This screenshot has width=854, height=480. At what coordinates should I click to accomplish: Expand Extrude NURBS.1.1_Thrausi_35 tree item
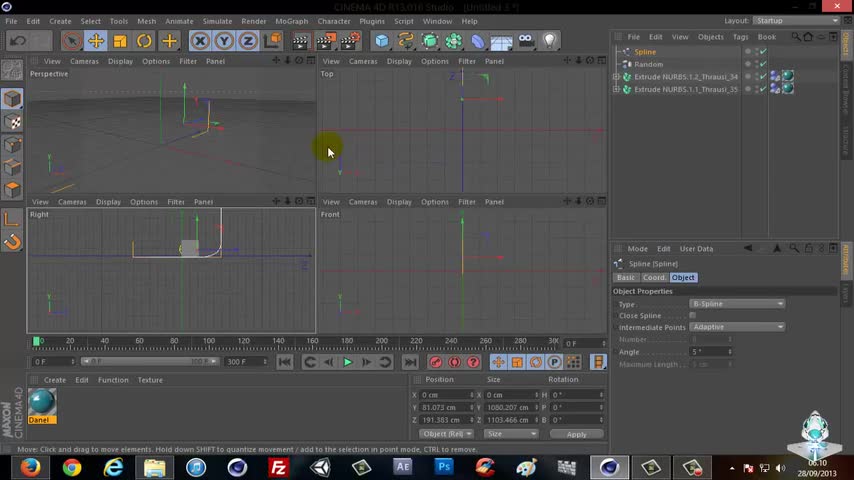click(x=617, y=89)
